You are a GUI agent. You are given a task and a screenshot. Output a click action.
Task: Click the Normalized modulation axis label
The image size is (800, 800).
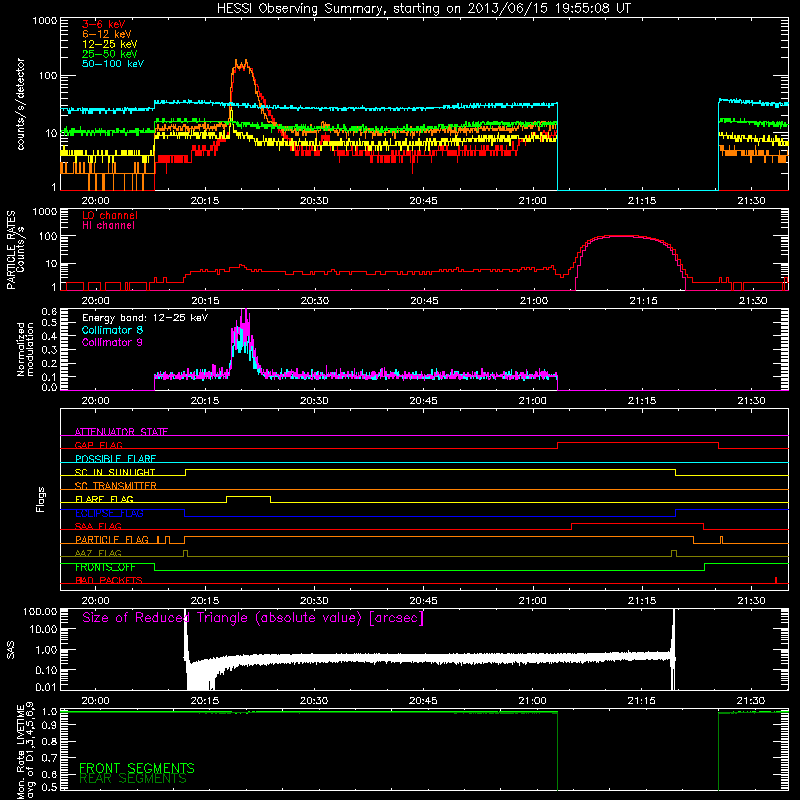(25, 349)
